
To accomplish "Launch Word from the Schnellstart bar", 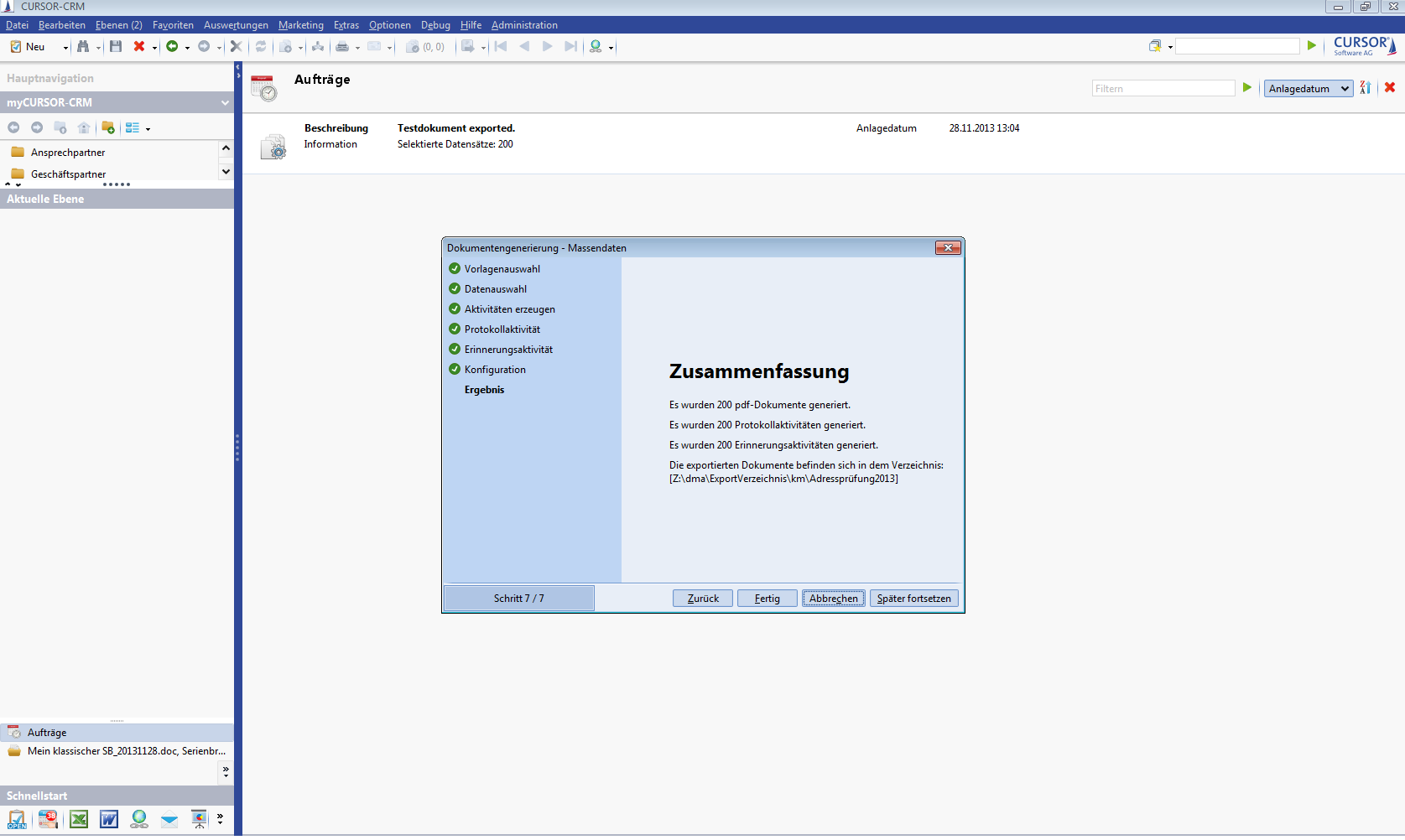I will [x=109, y=819].
